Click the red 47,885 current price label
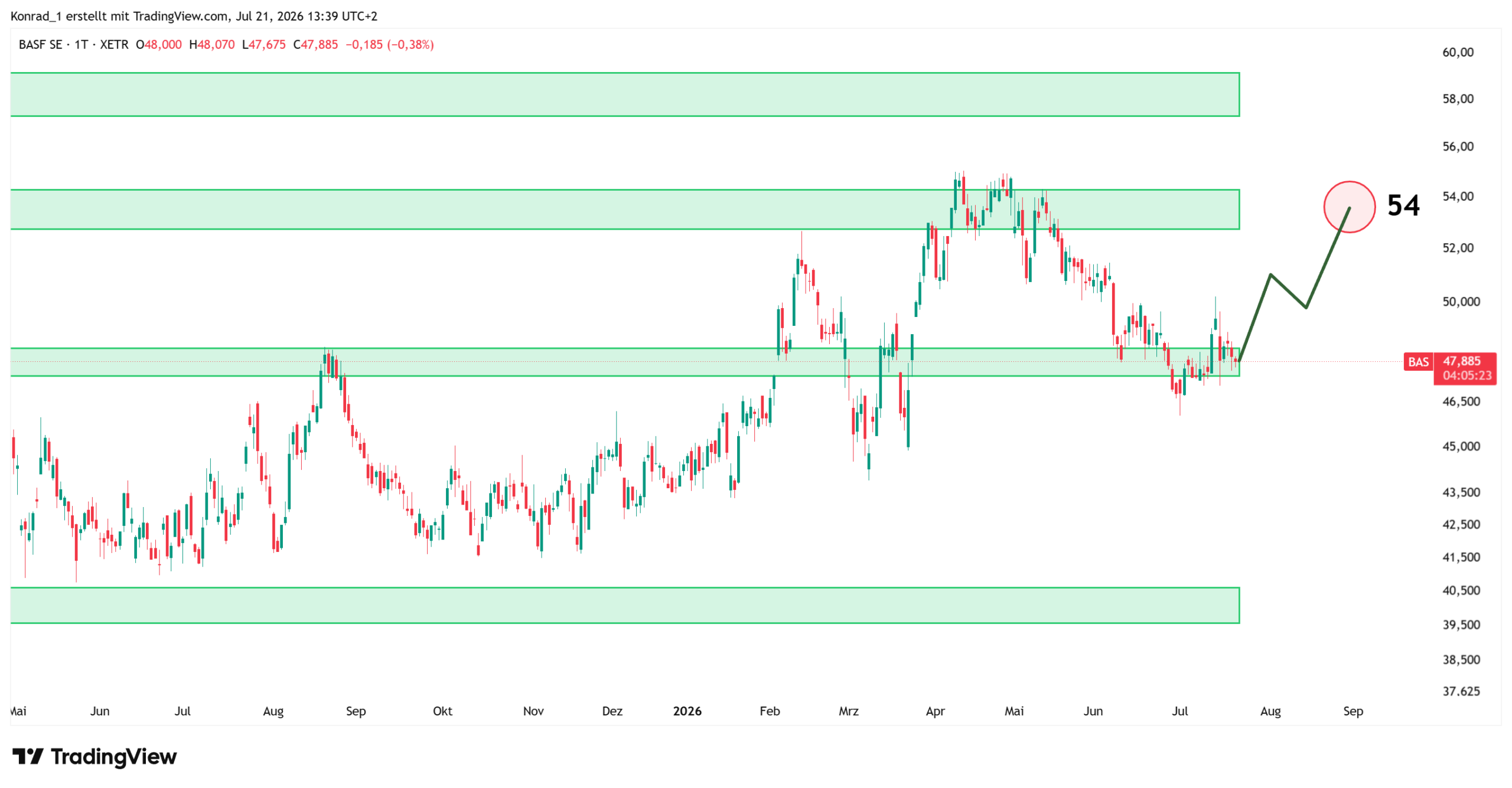The width and height of the screenshot is (1512, 788). coord(1461,361)
